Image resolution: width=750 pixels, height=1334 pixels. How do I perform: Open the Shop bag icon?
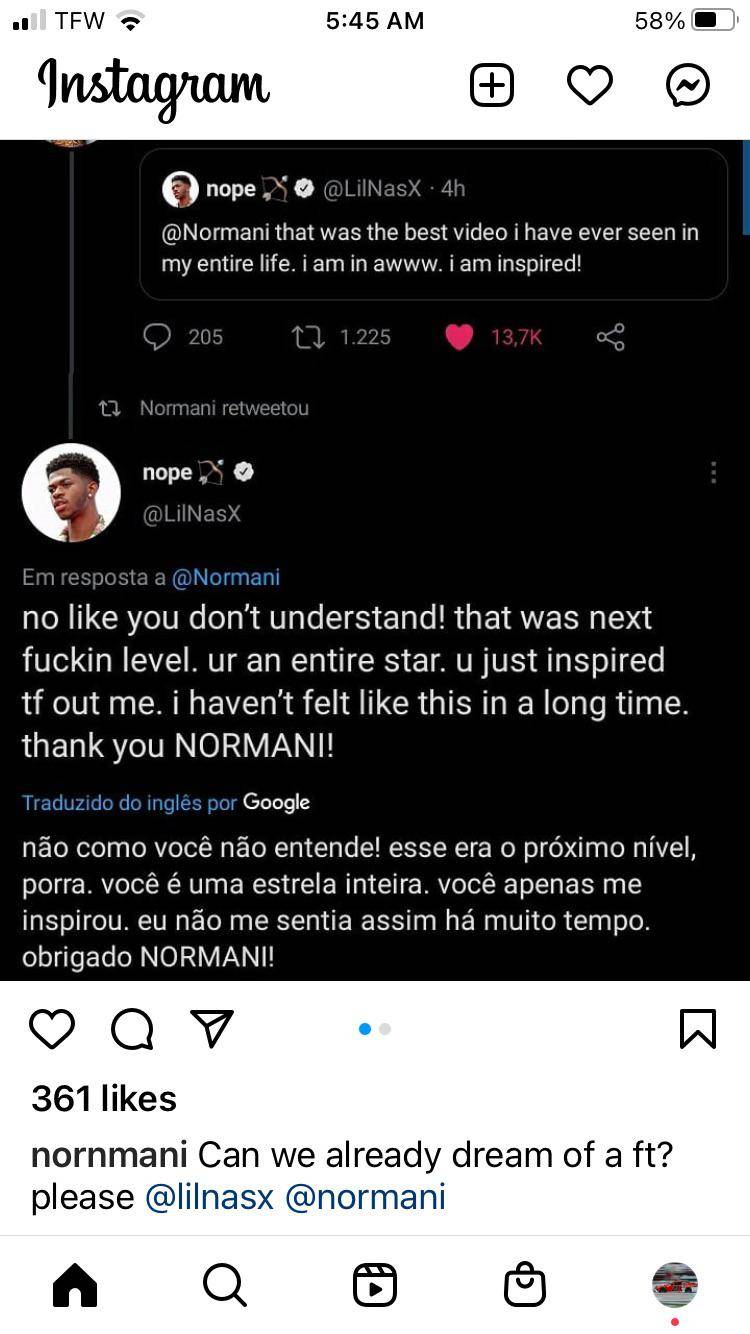coord(525,1285)
